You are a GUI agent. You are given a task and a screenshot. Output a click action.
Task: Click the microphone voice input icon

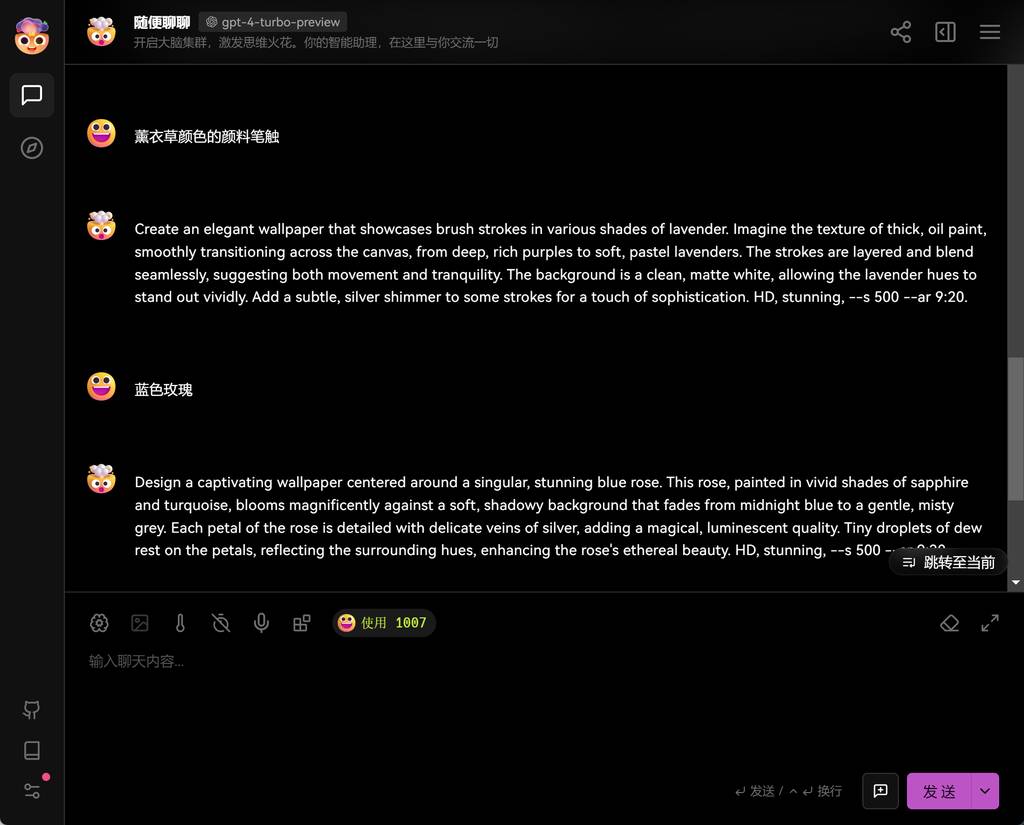pos(261,623)
